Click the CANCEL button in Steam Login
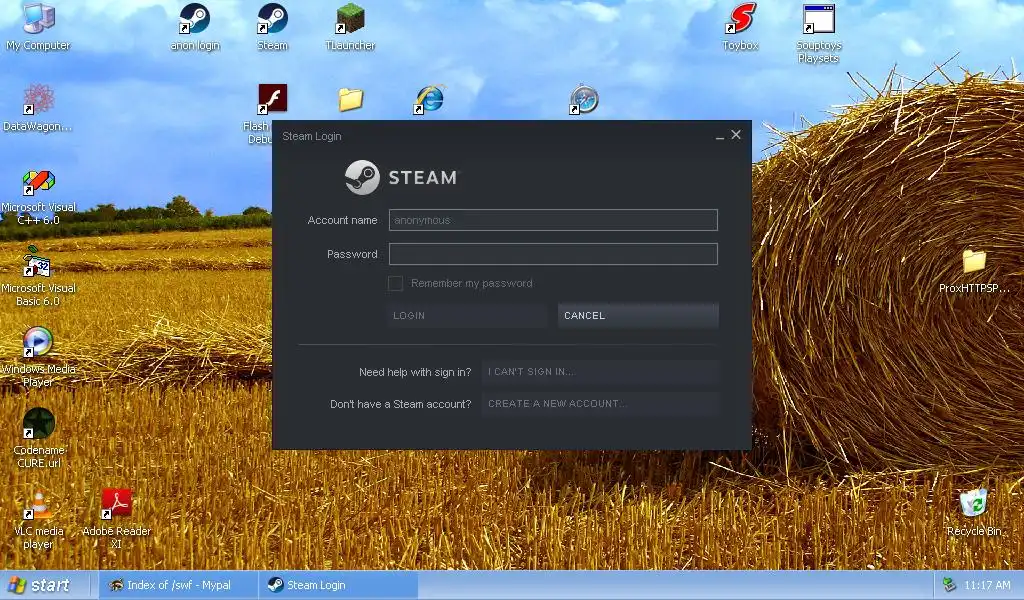Screen dimensions: 1024x600 click(638, 315)
